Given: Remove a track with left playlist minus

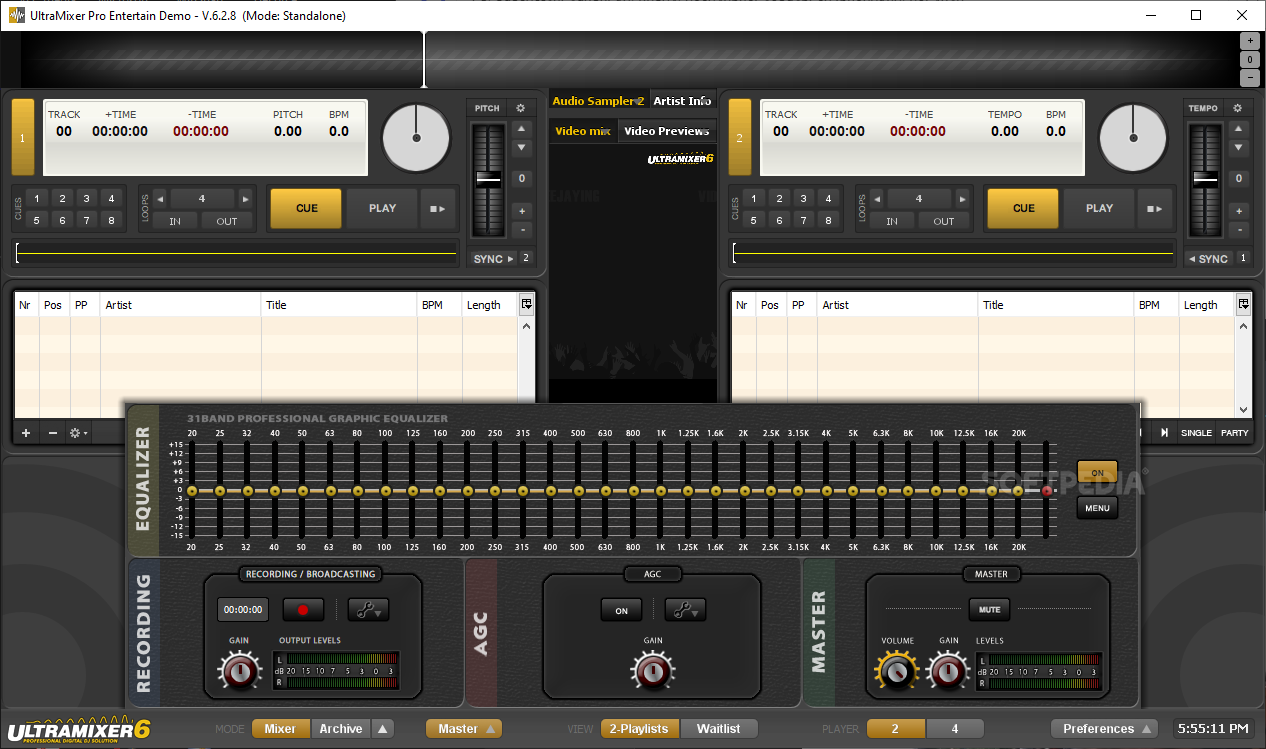Looking at the screenshot, I should [53, 433].
